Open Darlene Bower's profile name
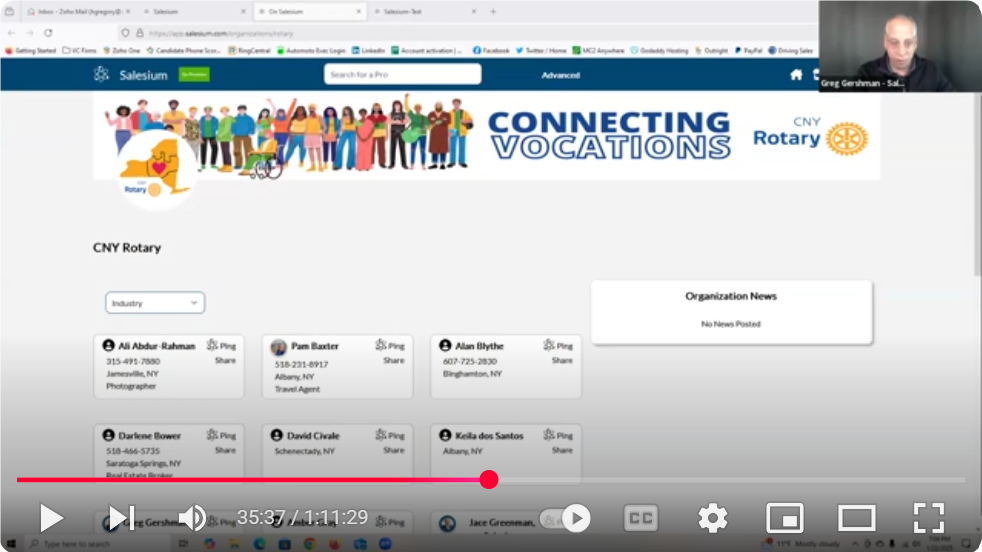This screenshot has width=982, height=552. [150, 435]
